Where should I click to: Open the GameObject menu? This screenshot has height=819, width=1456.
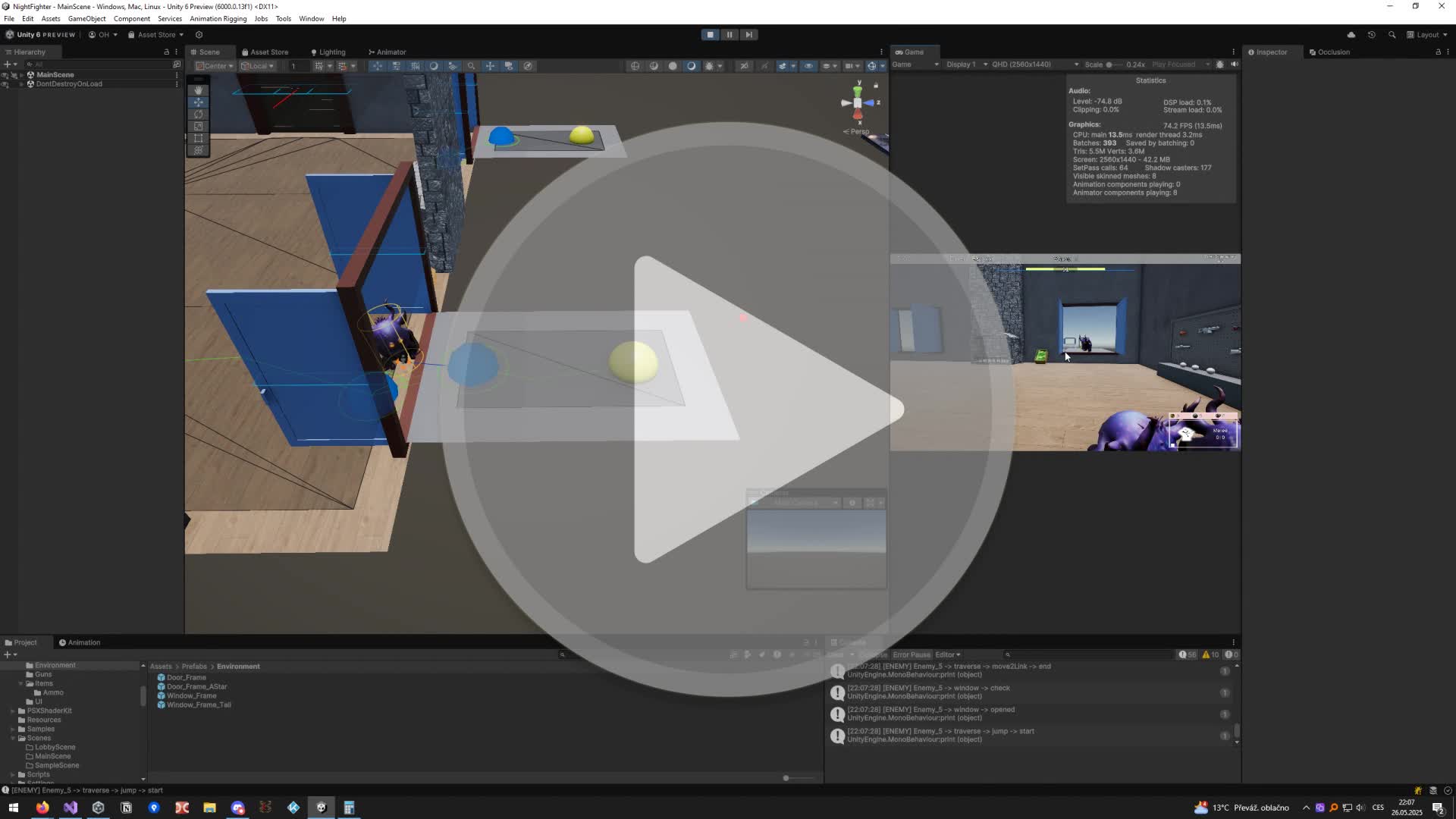(86, 19)
